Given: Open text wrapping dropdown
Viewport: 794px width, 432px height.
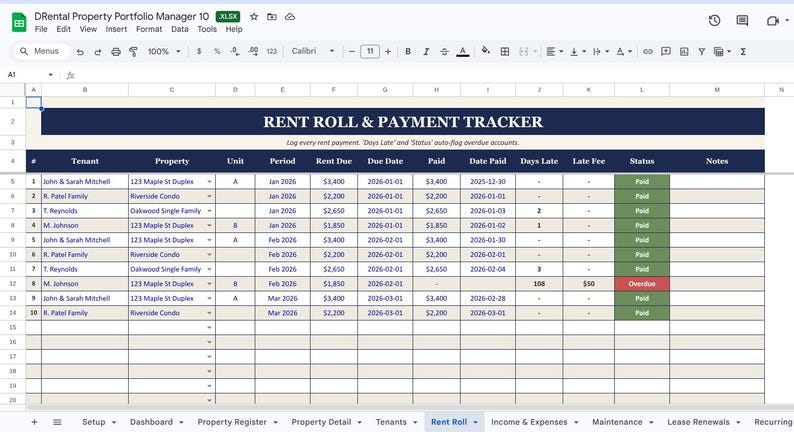Looking at the screenshot, I should tap(601, 52).
